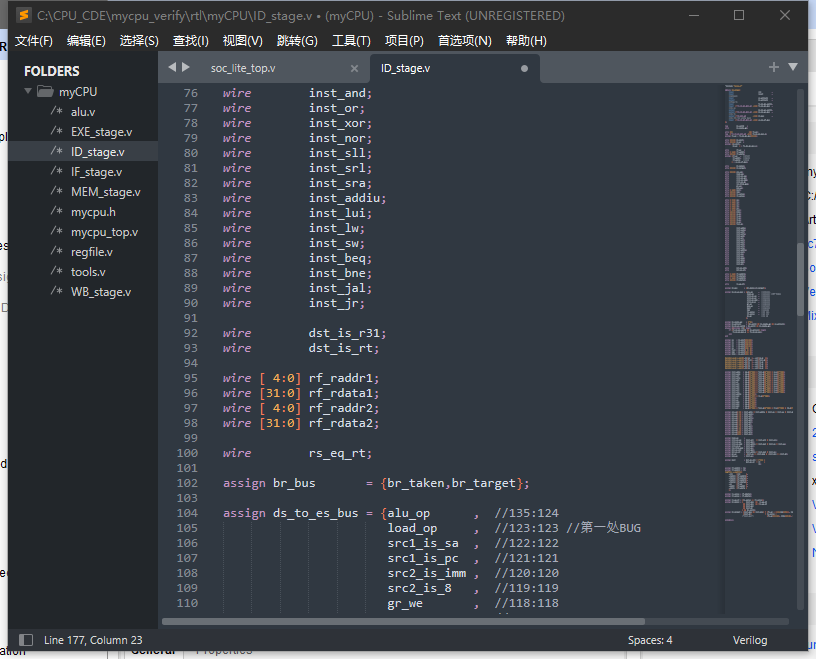816x659 pixels.
Task: Click the file type icon beside regfile.v
Action: (x=57, y=251)
